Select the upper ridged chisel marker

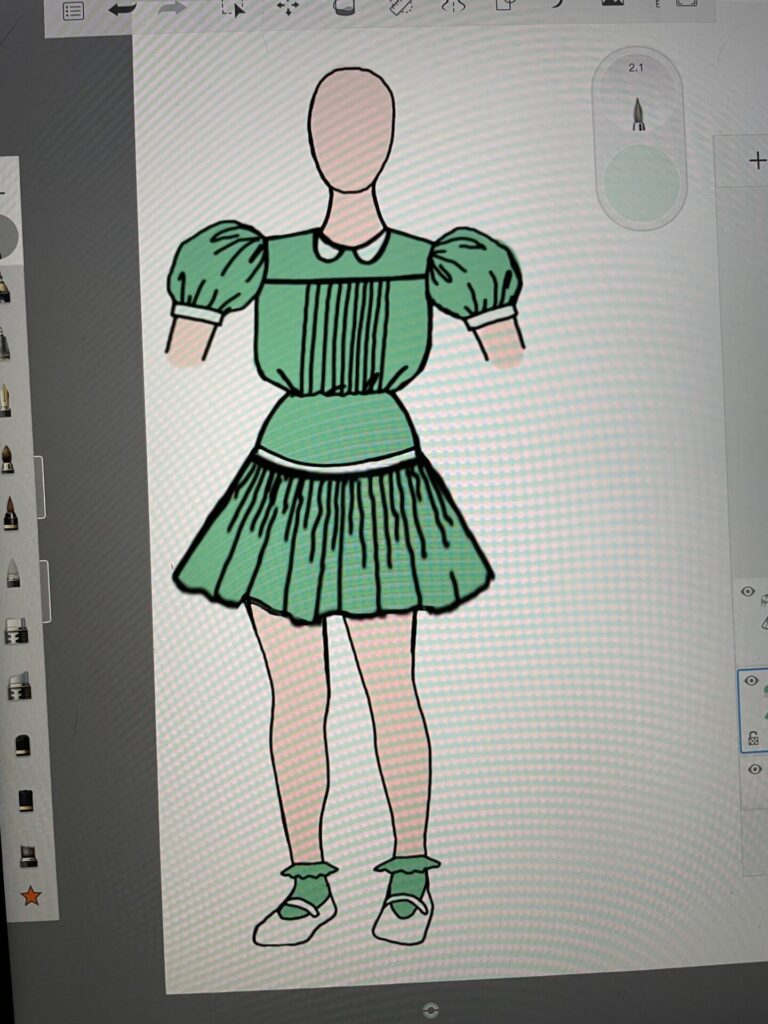pyautogui.click(x=16, y=631)
